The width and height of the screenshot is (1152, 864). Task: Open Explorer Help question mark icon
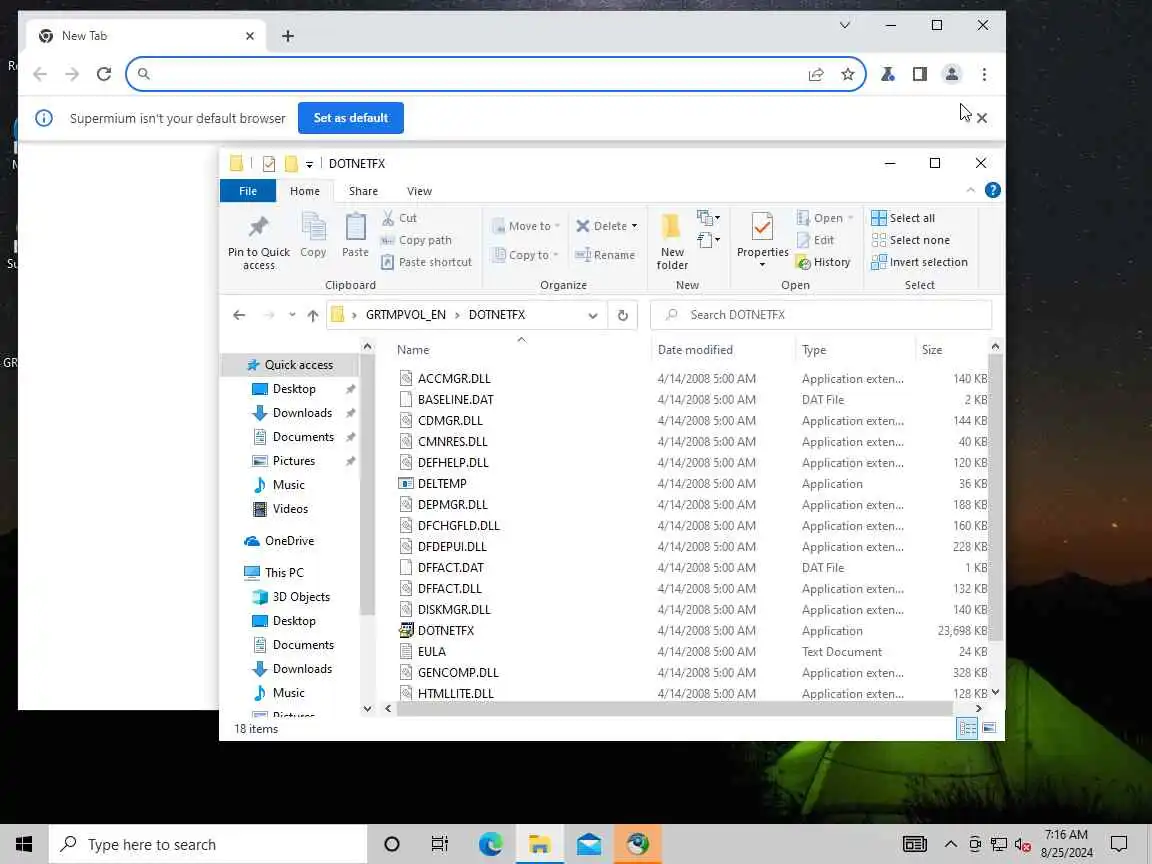point(993,190)
